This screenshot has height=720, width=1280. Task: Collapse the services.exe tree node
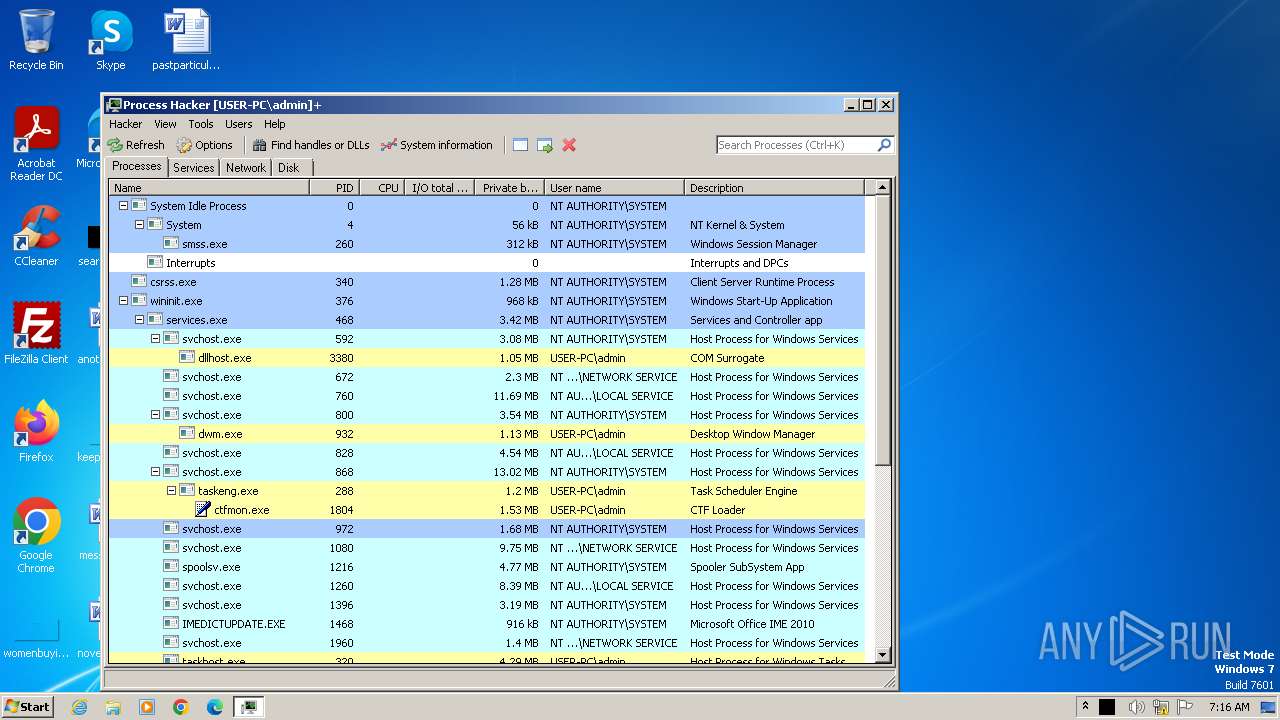[x=139, y=320]
